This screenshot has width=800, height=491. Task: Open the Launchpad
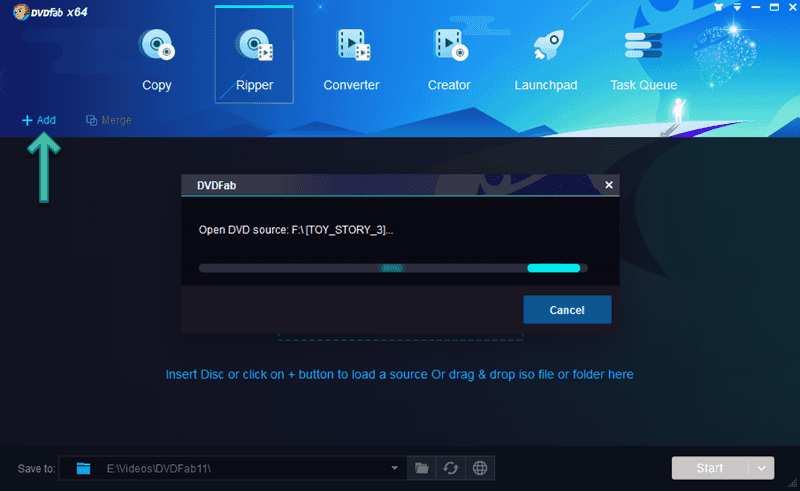click(546, 60)
